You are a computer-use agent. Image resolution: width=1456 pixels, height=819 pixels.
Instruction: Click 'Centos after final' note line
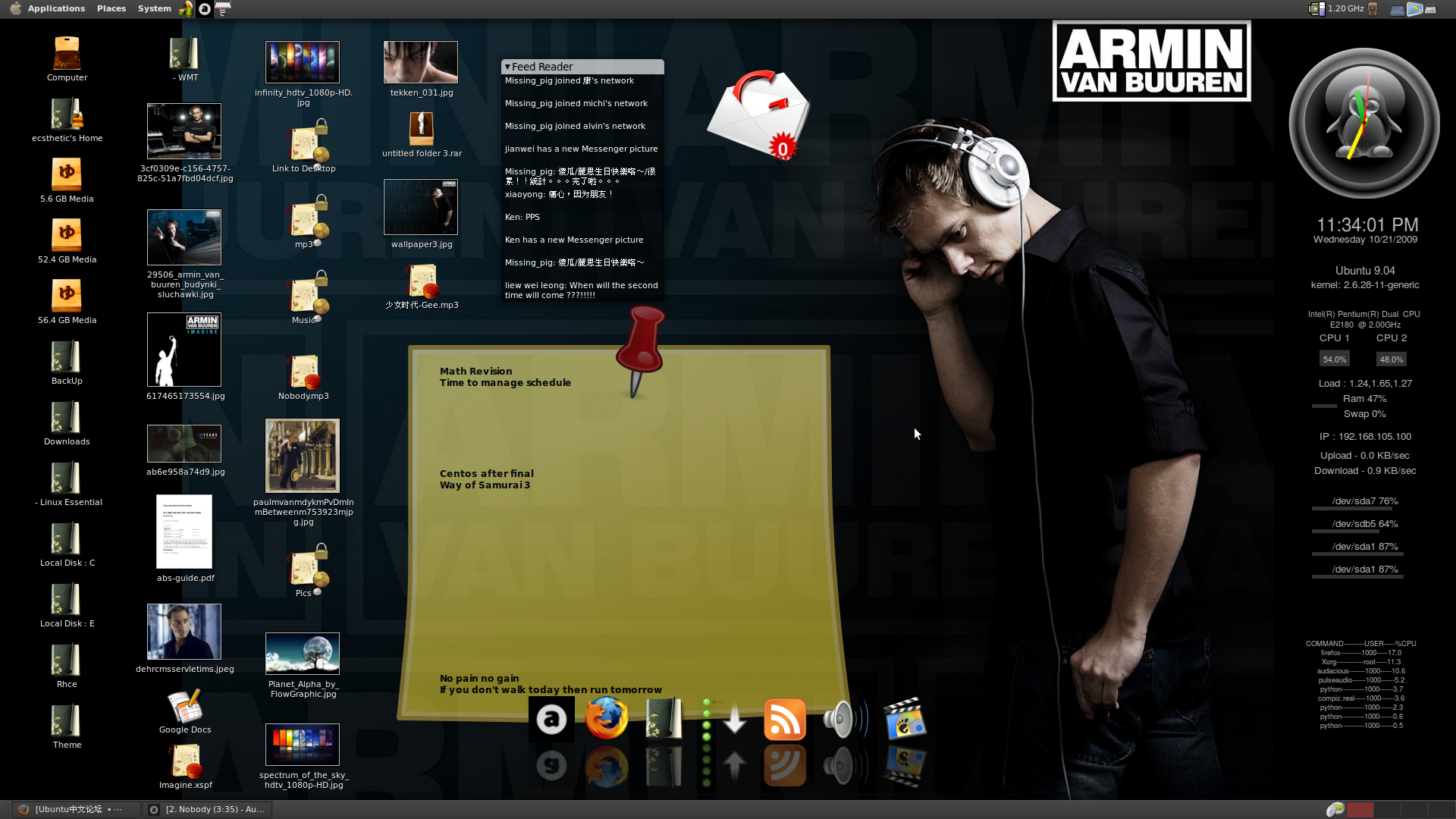487,473
